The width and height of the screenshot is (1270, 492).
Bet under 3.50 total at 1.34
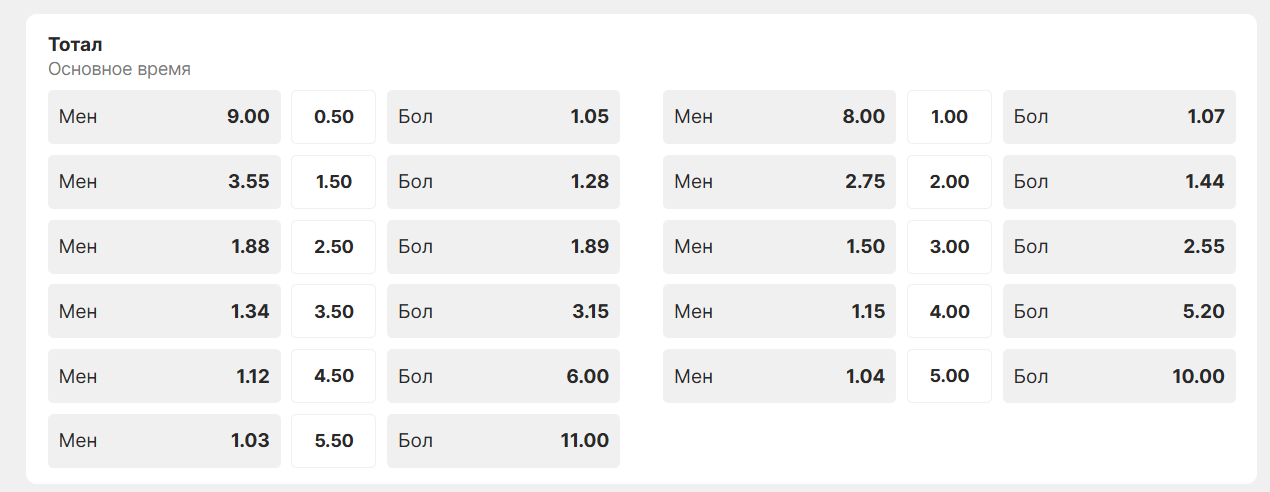(164, 311)
